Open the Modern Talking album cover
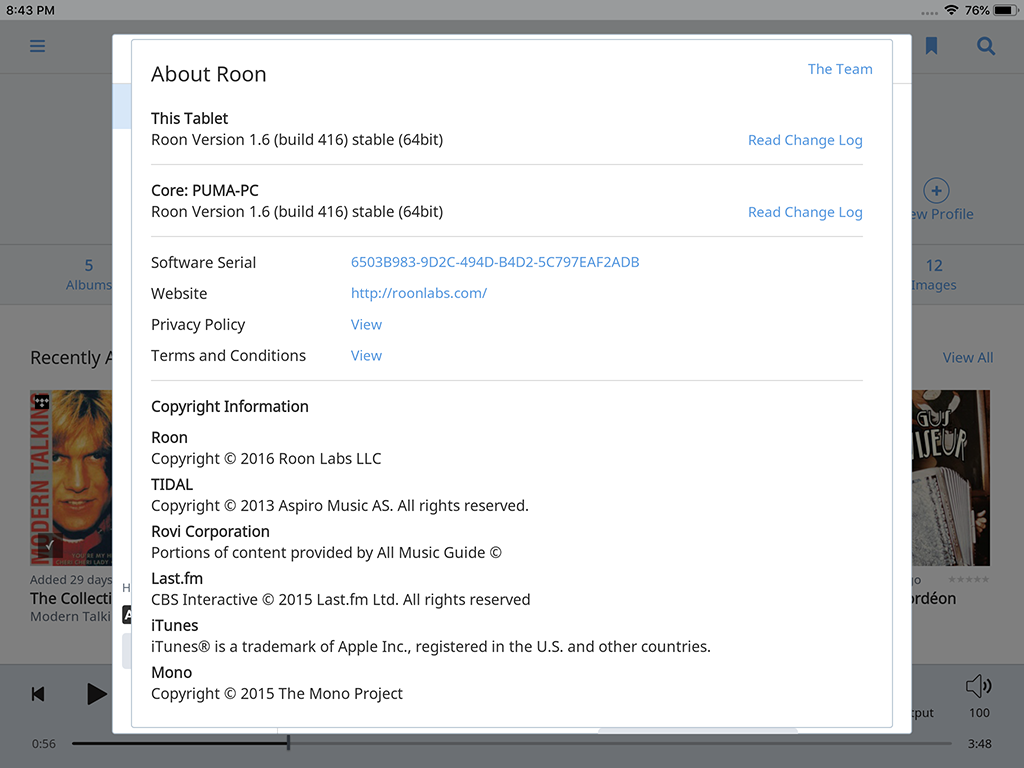The image size is (1024, 768). (x=71, y=478)
